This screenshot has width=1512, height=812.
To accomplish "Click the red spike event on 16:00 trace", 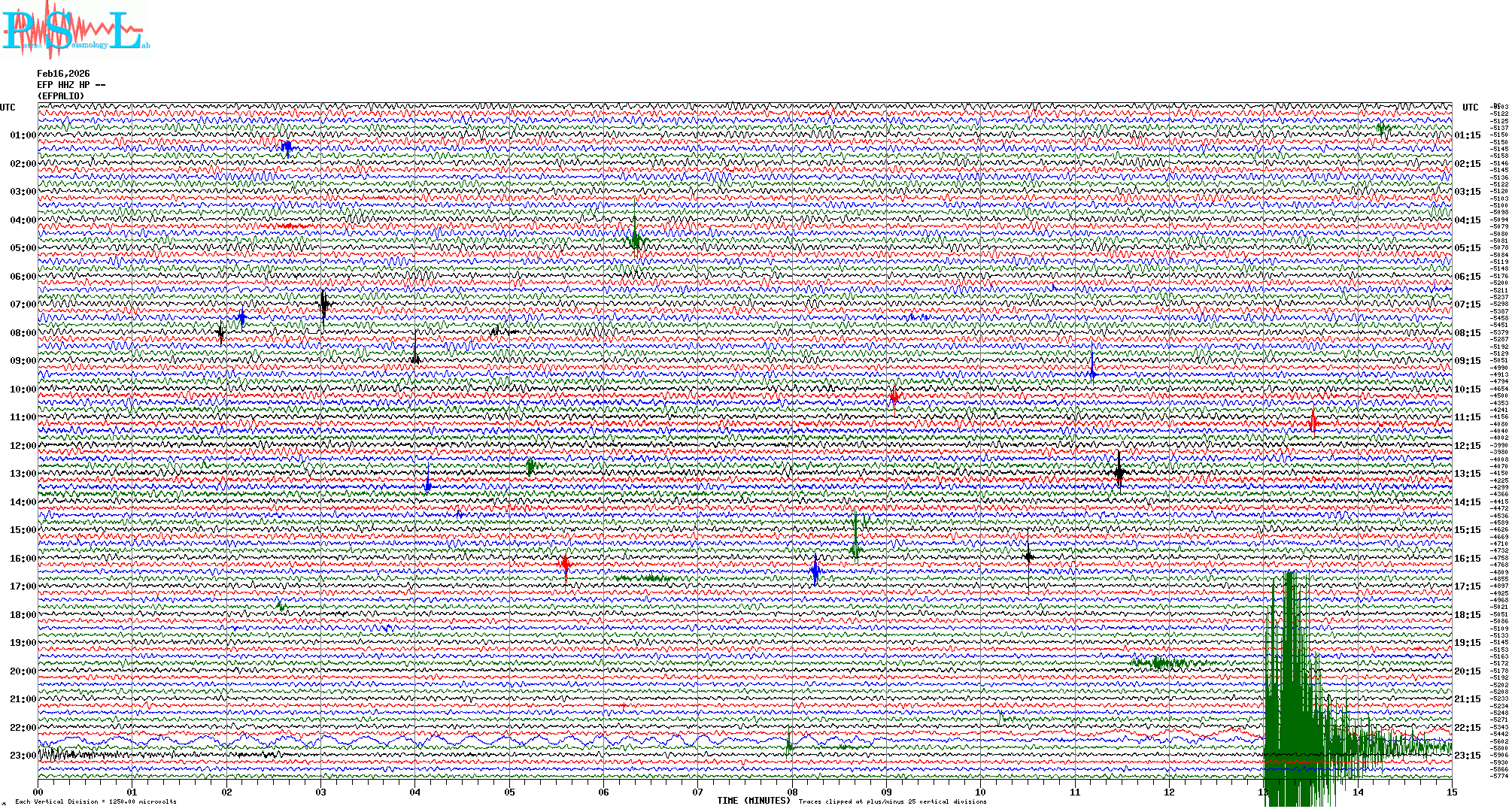I will [x=565, y=564].
